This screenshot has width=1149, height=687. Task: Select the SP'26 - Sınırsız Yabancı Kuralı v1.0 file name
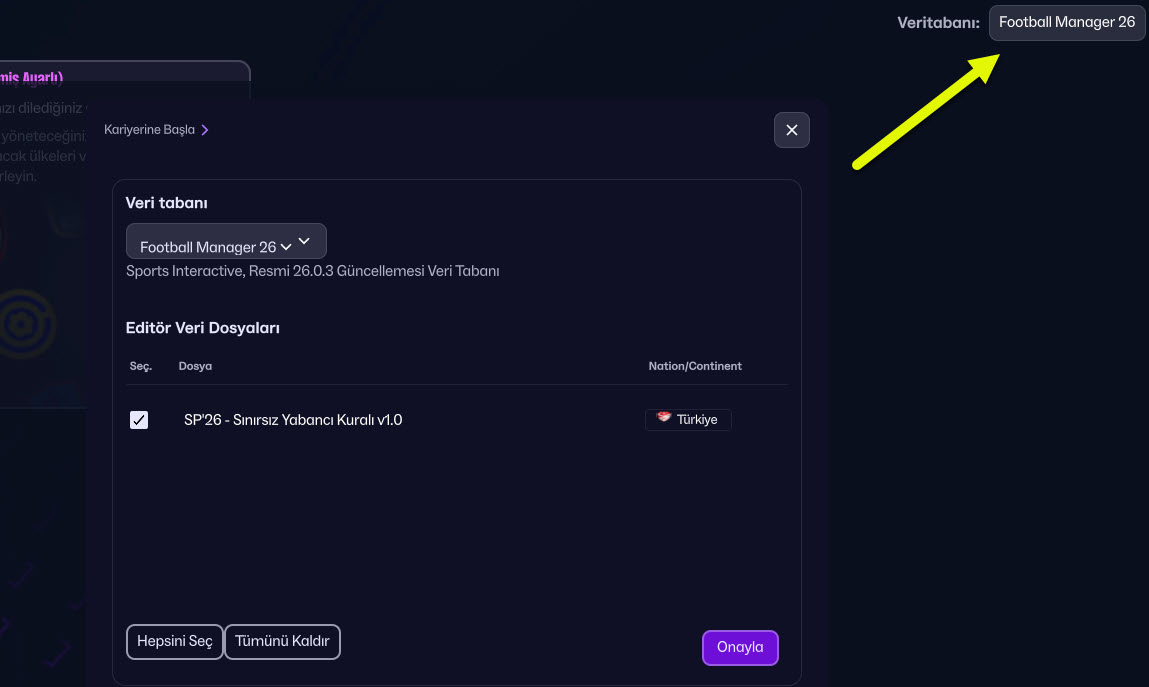pos(293,420)
